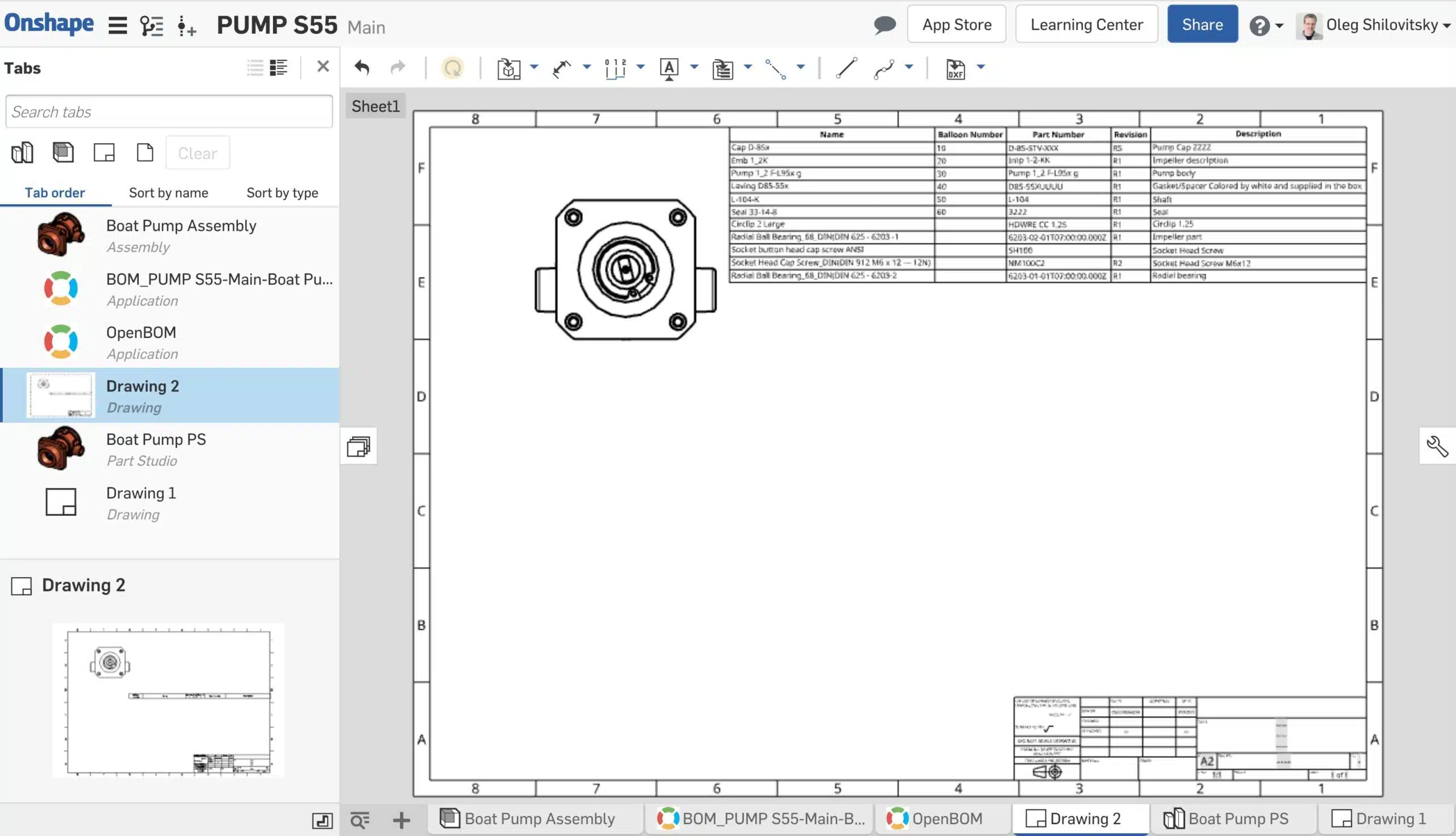The width and height of the screenshot is (1456, 836).
Task: Open the comments speech bubble
Action: (x=885, y=24)
